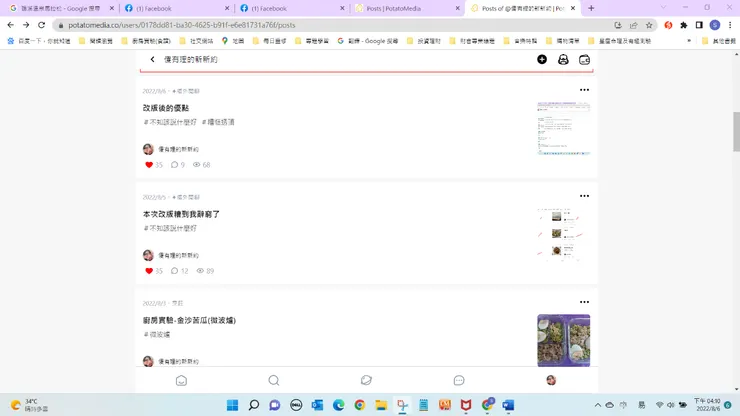Open weather widget showing 34°C
The height and width of the screenshot is (416, 740).
point(29,405)
